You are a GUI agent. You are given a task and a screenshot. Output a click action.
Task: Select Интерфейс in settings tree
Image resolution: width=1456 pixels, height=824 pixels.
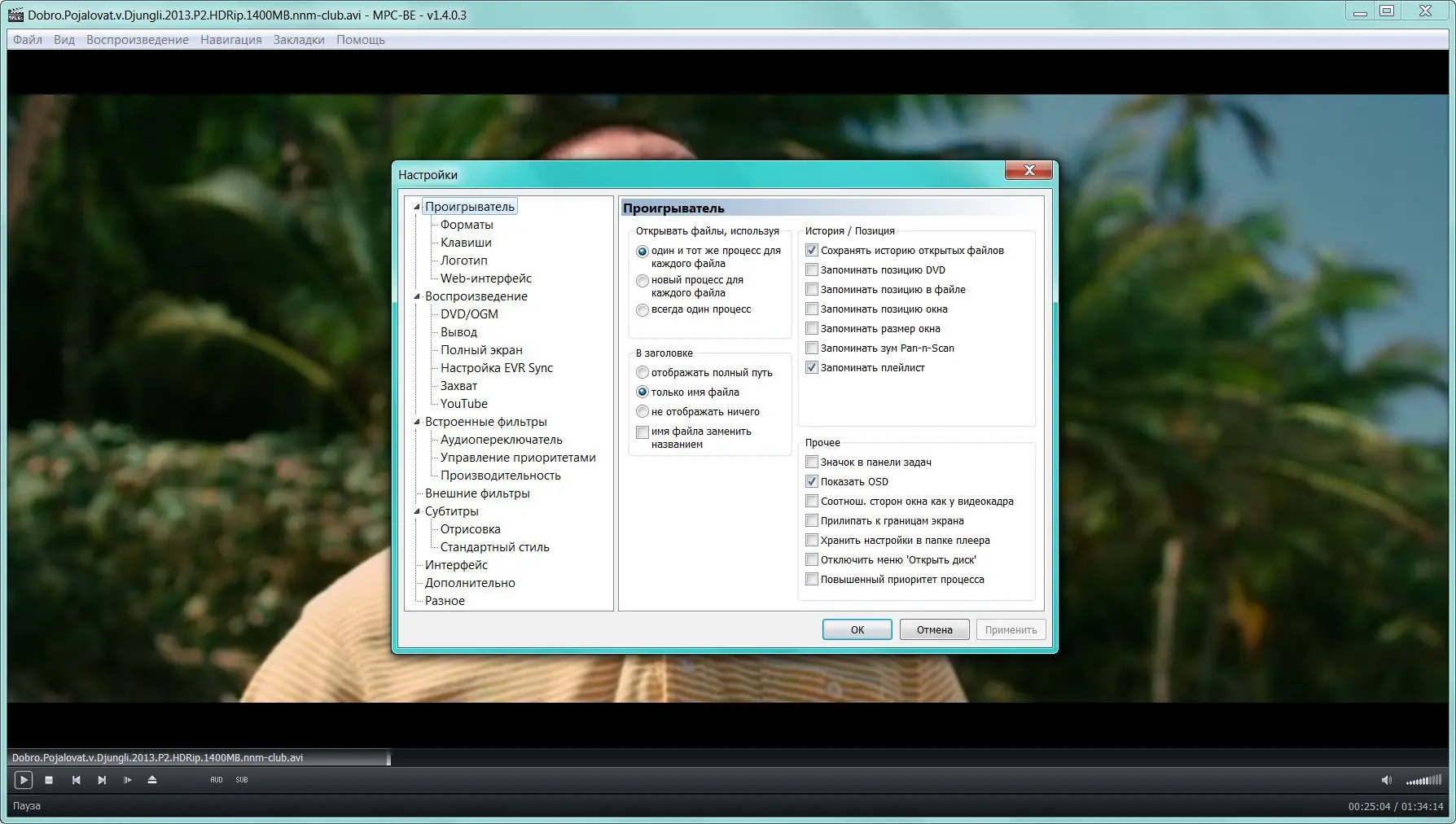coord(456,565)
